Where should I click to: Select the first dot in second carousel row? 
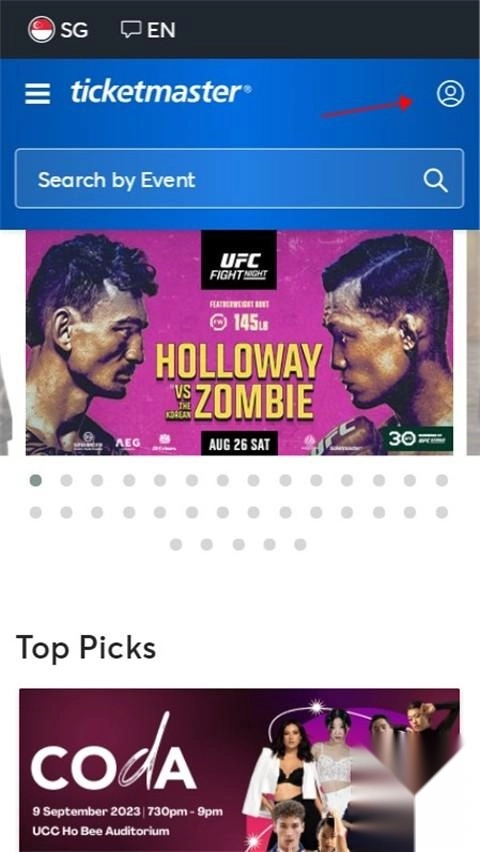[x=35, y=512]
